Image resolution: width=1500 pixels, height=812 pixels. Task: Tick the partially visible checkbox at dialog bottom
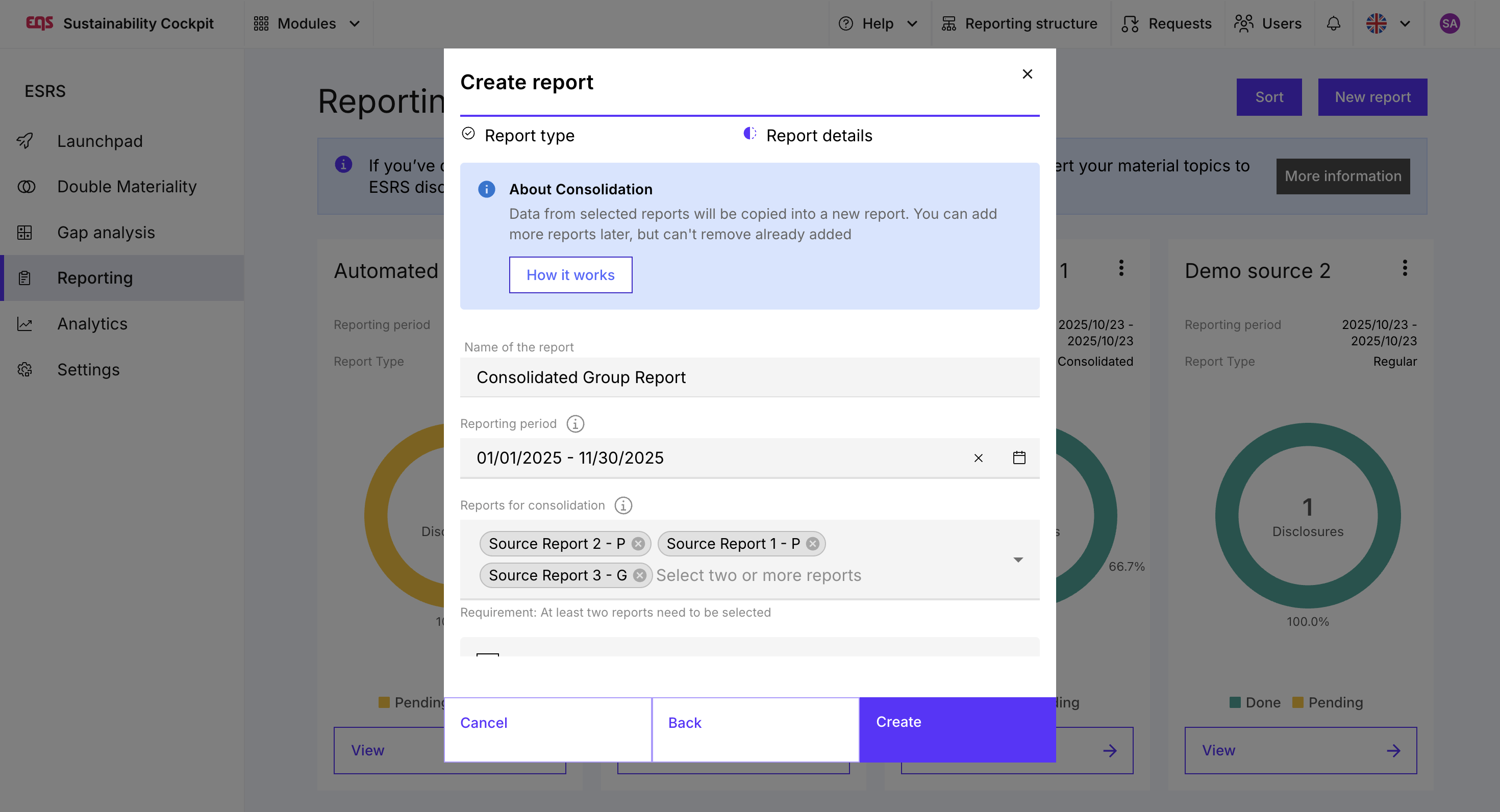pos(487,654)
